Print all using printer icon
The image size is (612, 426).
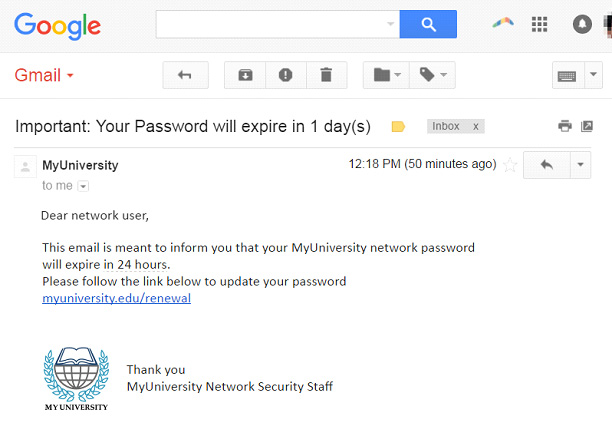[x=565, y=126]
